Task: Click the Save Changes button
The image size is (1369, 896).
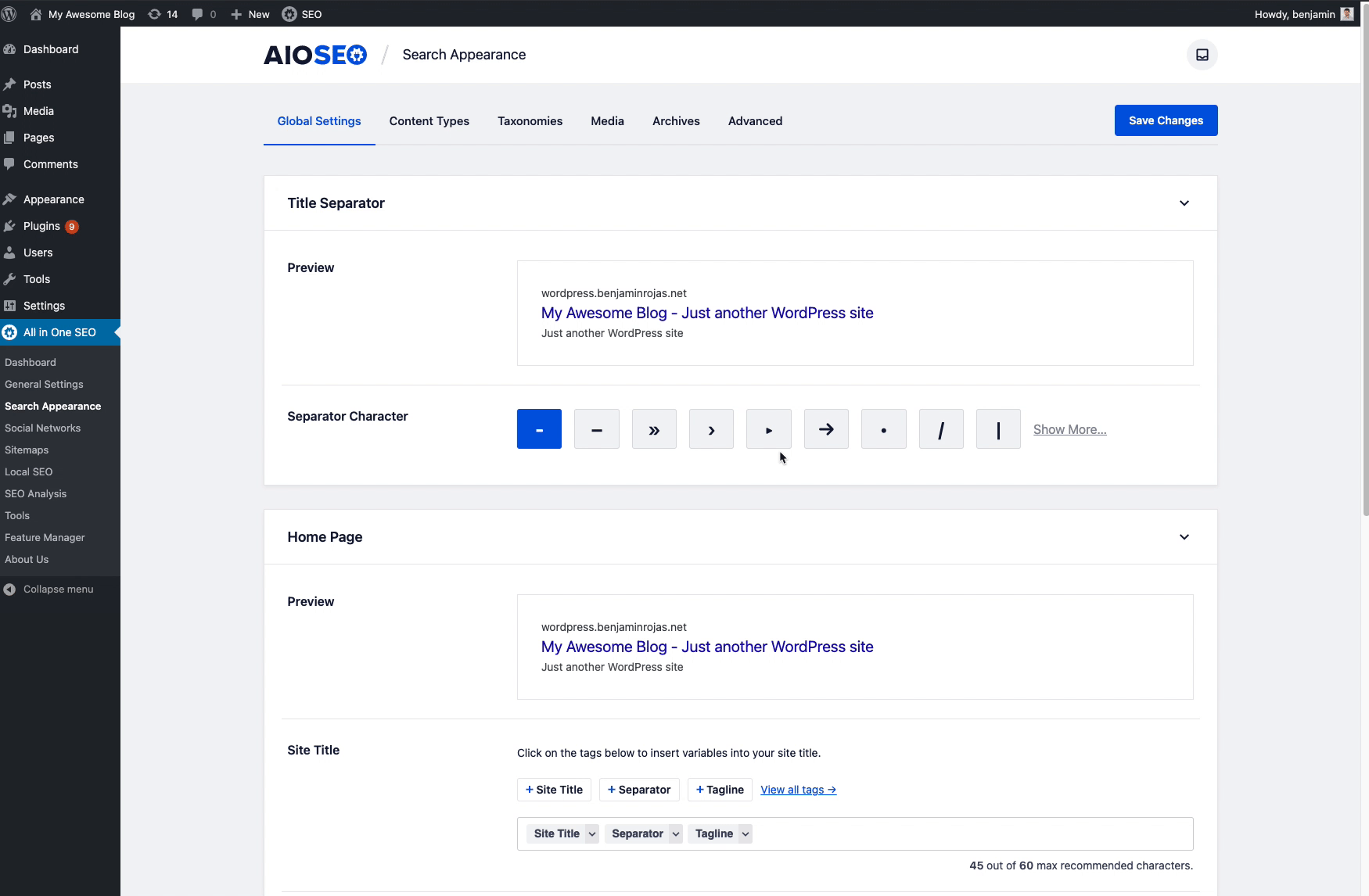Action: (1166, 120)
